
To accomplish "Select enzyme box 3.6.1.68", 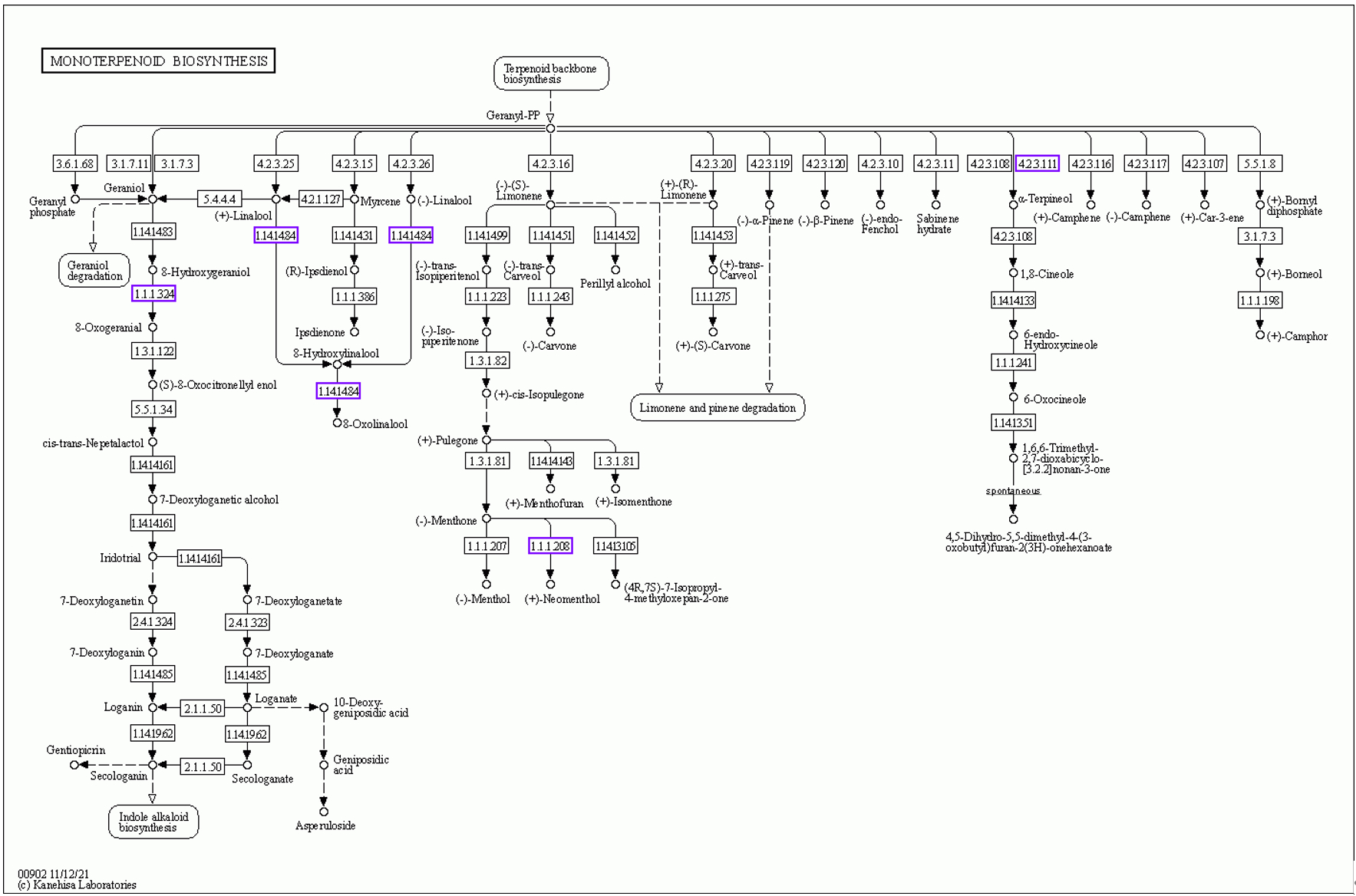I will [x=74, y=163].
